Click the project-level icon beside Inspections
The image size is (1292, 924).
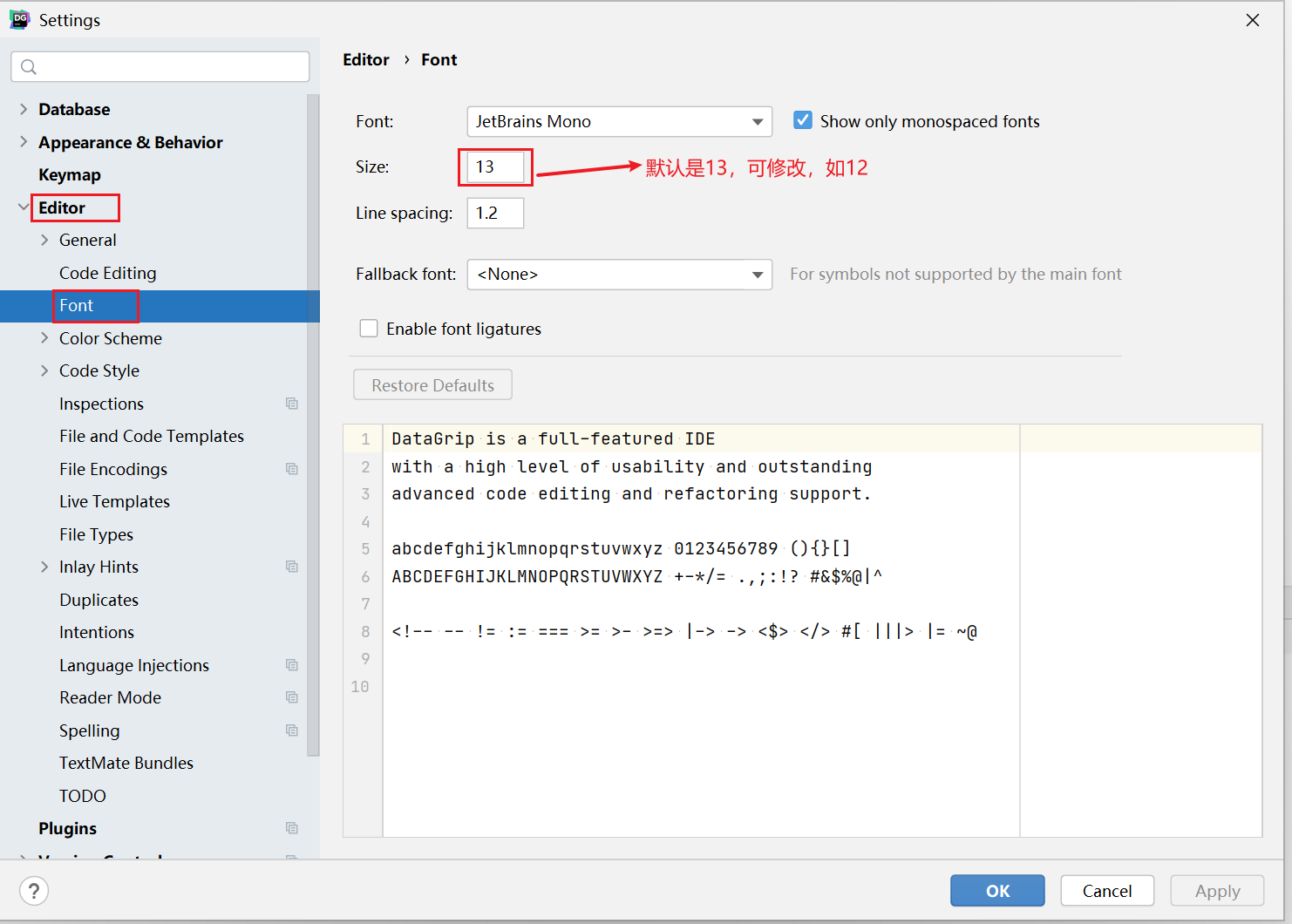[x=292, y=404]
